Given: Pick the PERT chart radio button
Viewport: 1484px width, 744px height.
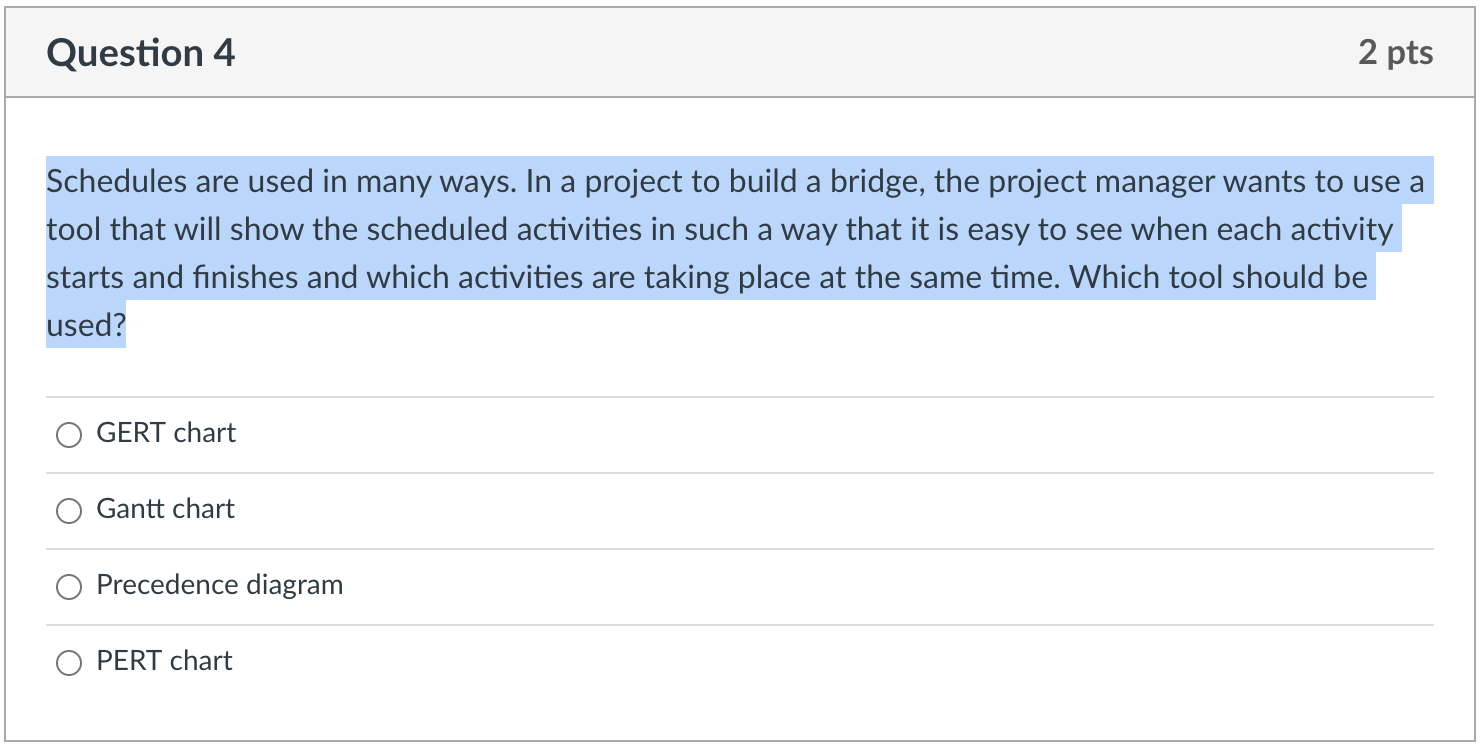Looking at the screenshot, I should (69, 662).
